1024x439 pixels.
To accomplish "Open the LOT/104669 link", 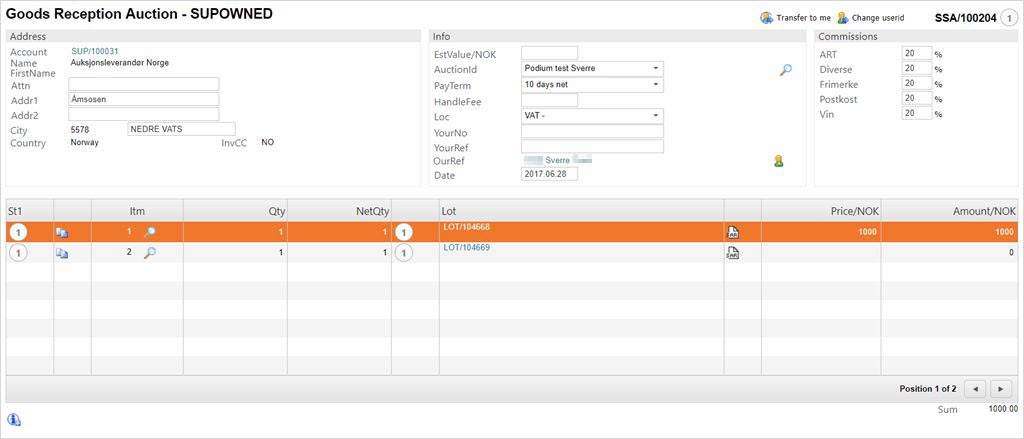I will (466, 247).
